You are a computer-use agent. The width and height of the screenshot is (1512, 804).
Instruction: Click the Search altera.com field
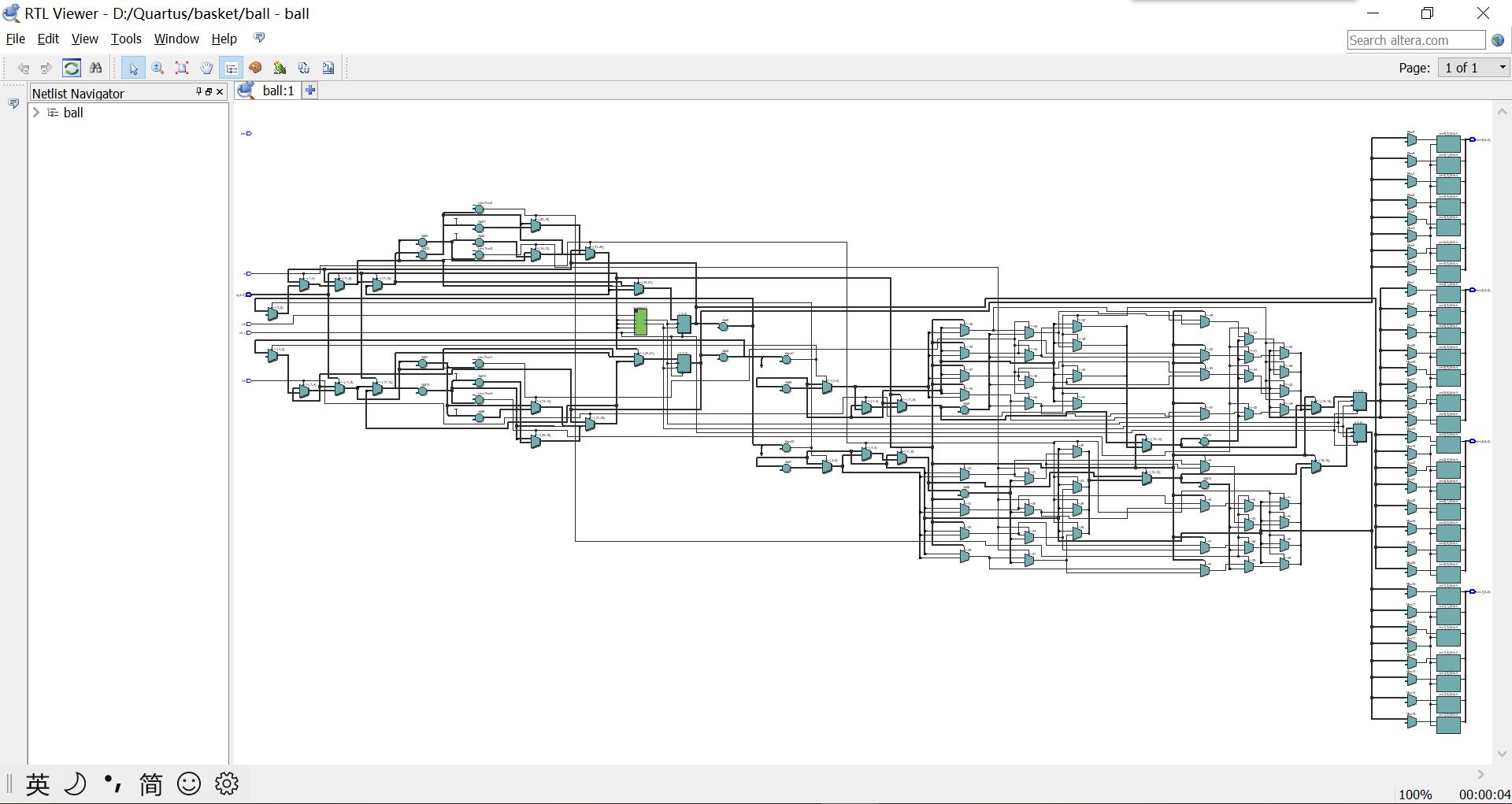[1416, 40]
